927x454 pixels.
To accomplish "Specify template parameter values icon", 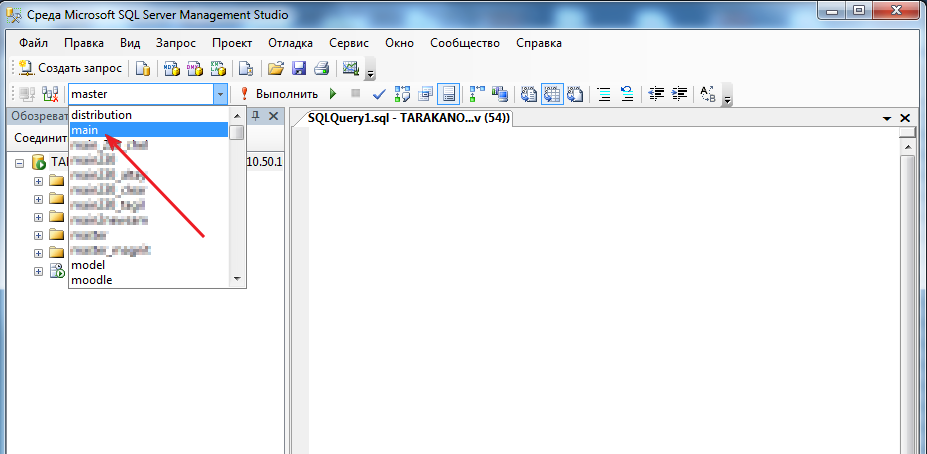I will [x=708, y=93].
